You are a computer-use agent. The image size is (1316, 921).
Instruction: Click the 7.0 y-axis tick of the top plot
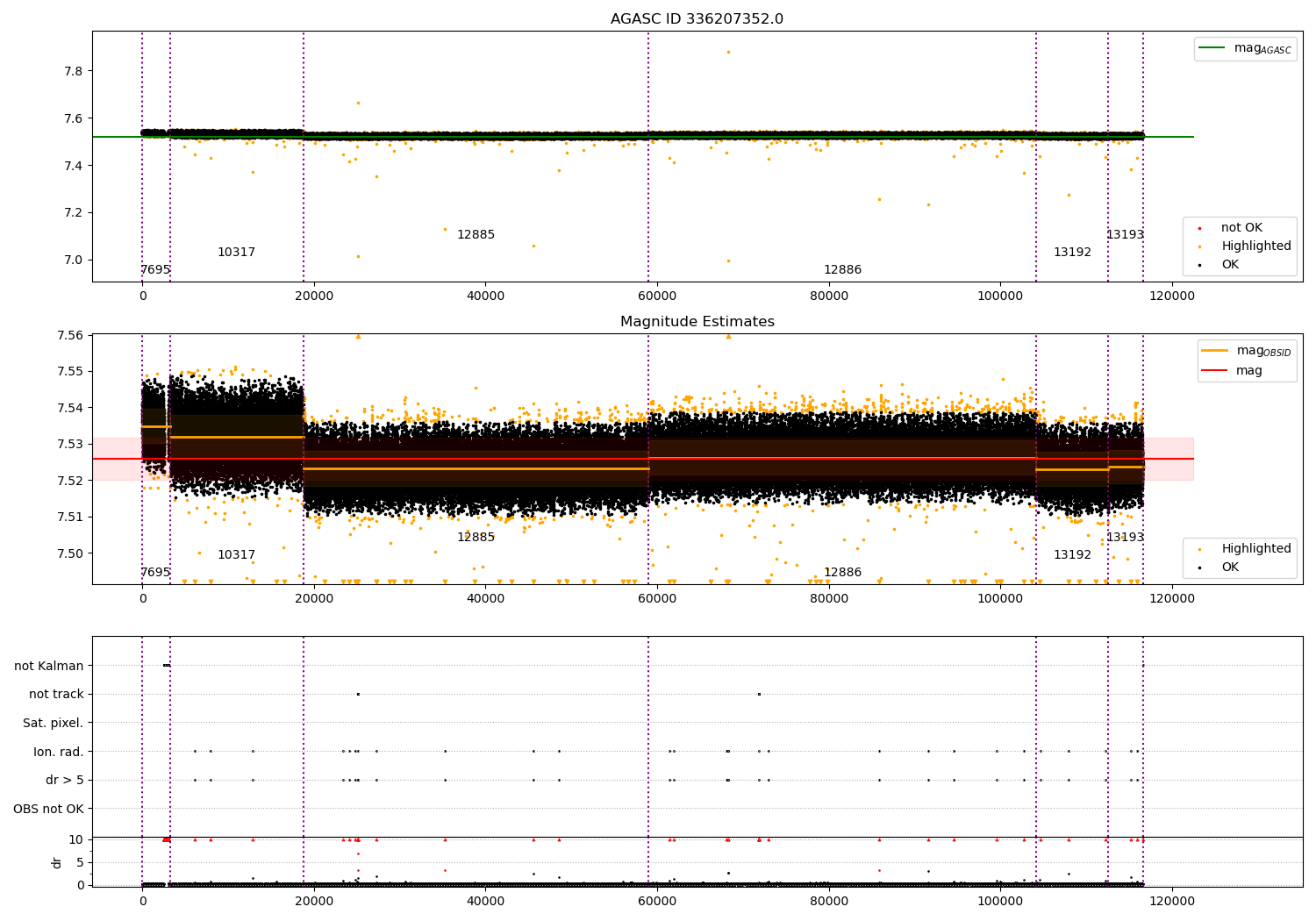[73, 261]
